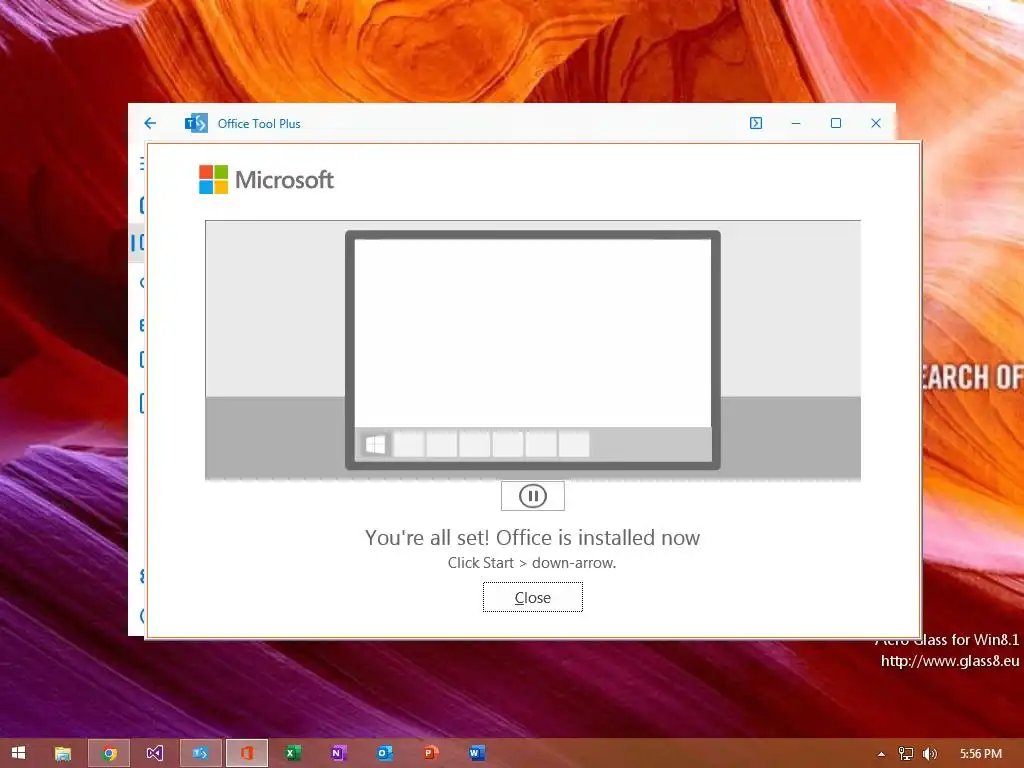Click 'You're all set! Office is installed now' text

point(532,537)
